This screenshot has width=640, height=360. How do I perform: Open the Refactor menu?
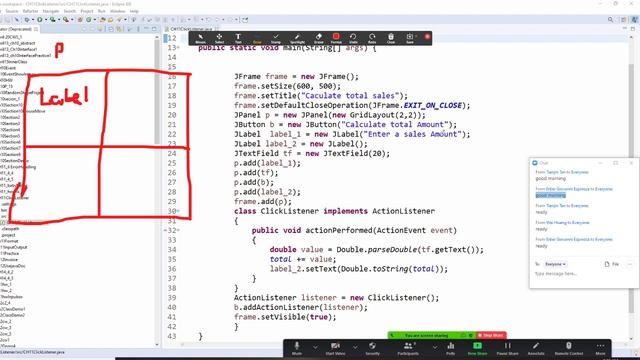point(30,11)
